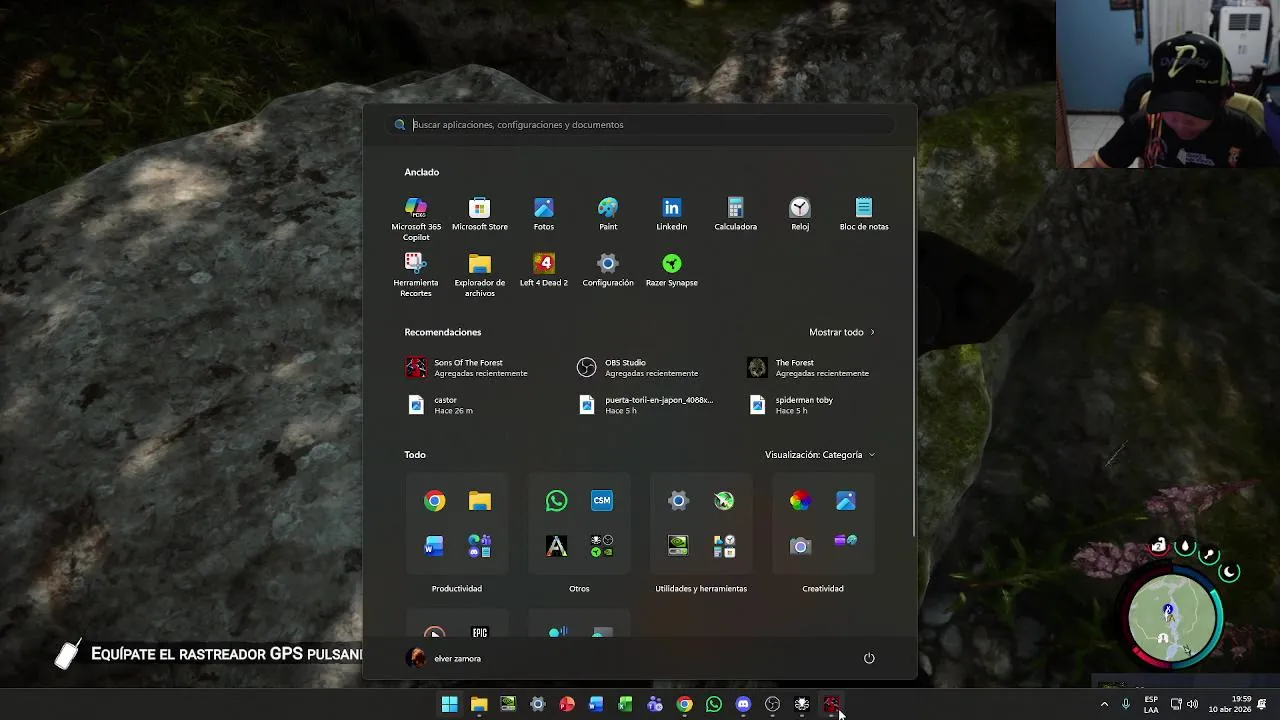
Task: Launch Herramienta Recortes snipping tool
Action: 416,275
